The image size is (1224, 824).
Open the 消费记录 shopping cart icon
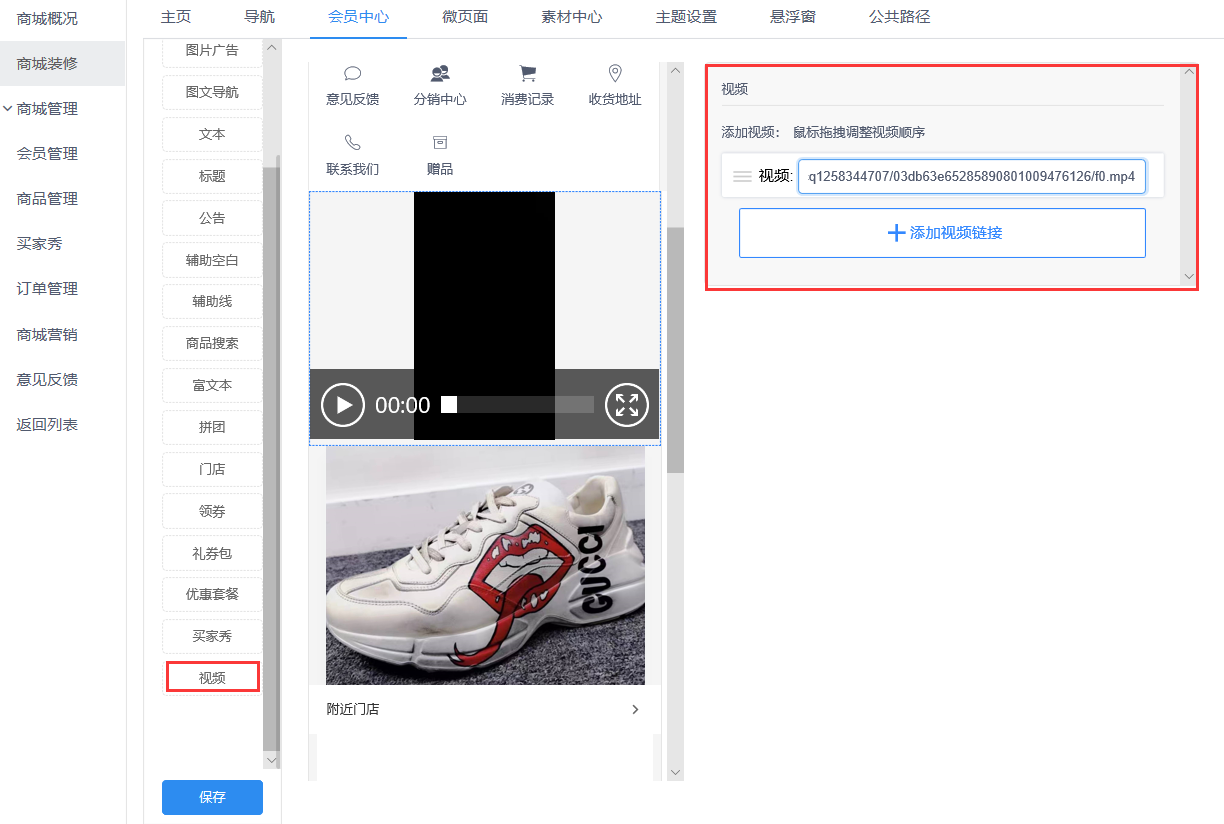point(528,73)
